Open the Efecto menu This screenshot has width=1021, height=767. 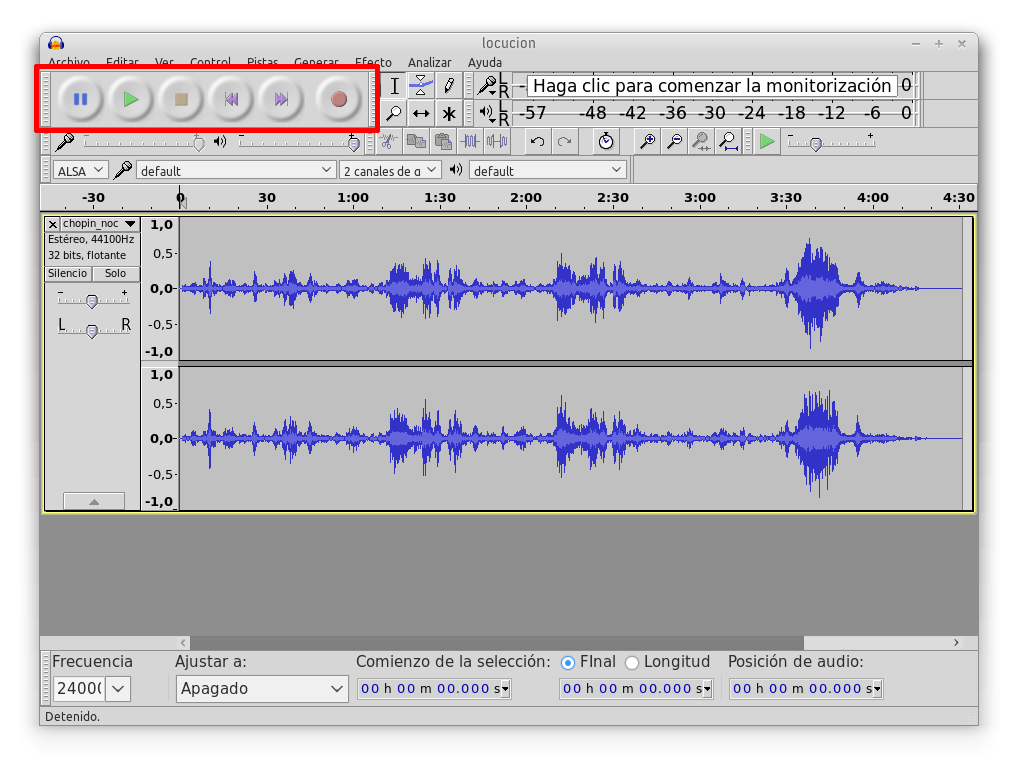point(373,63)
